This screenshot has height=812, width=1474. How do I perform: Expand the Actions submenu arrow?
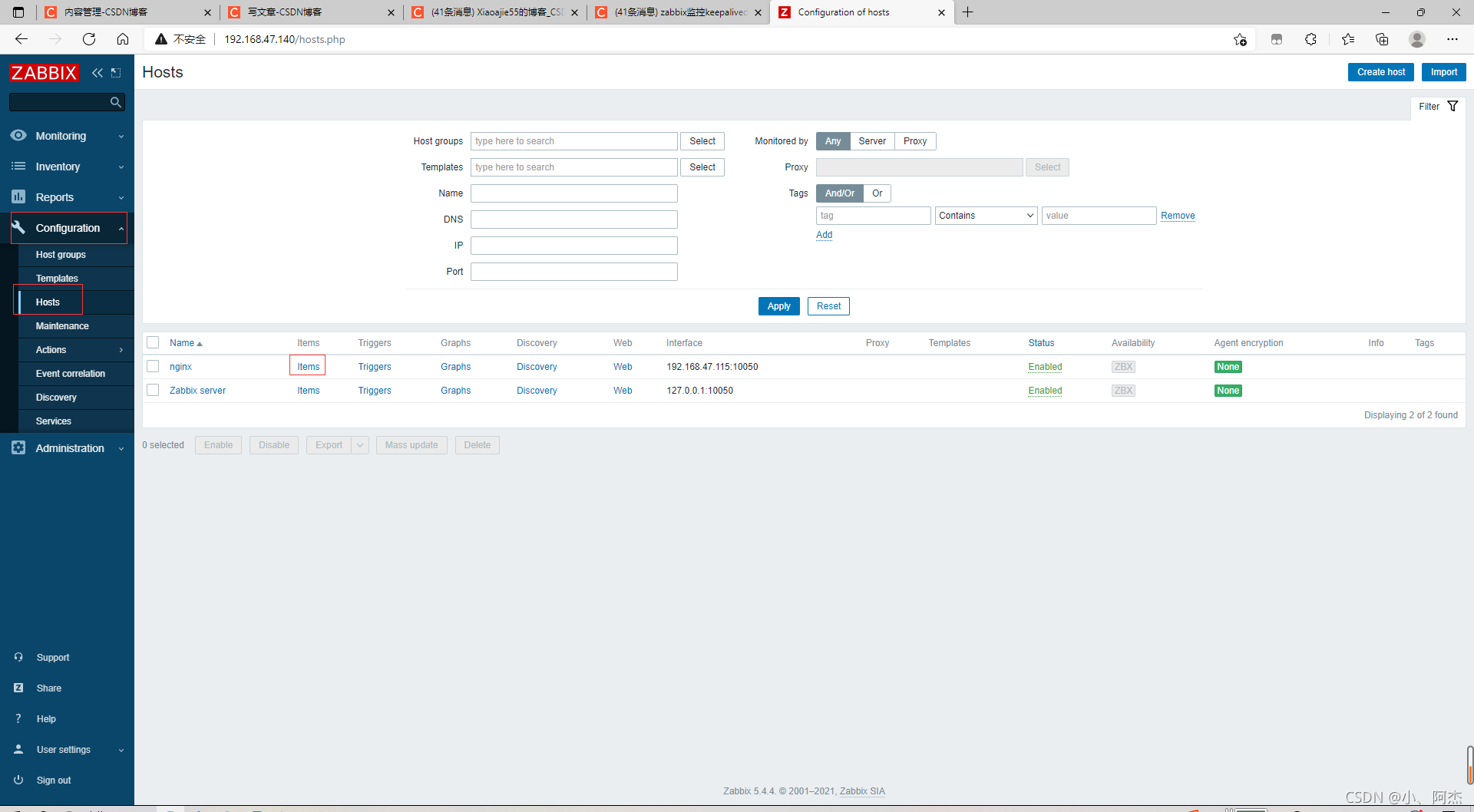tap(121, 350)
